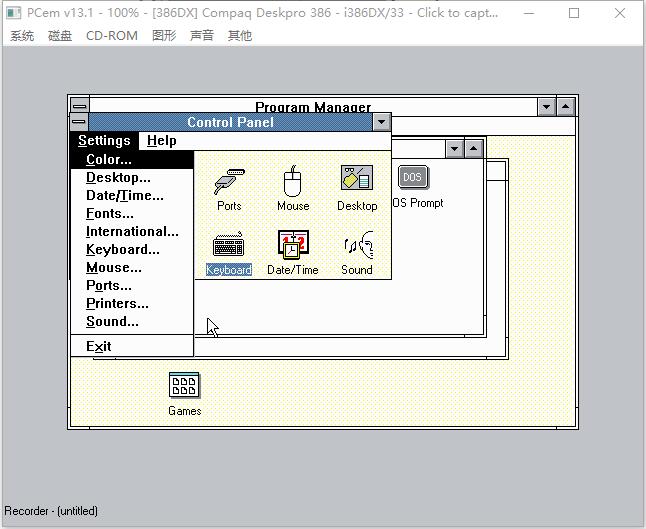Minimize the inner group window

pyautogui.click(x=454, y=149)
